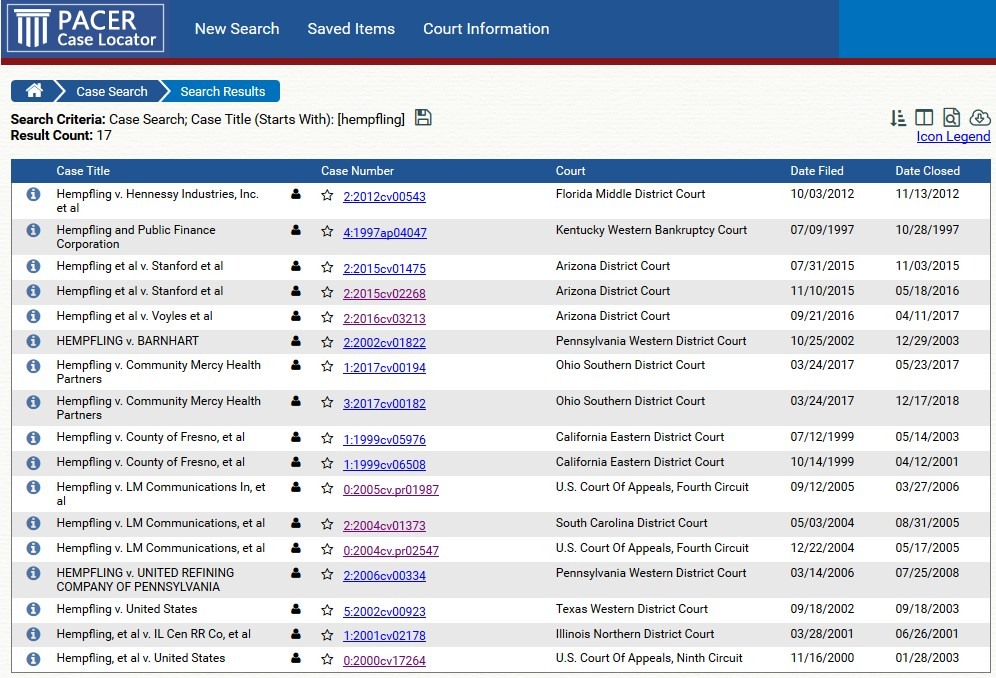The image size is (996, 678).
Task: View parties for Hempfling and Public Finance Corporation
Action: pyautogui.click(x=296, y=231)
